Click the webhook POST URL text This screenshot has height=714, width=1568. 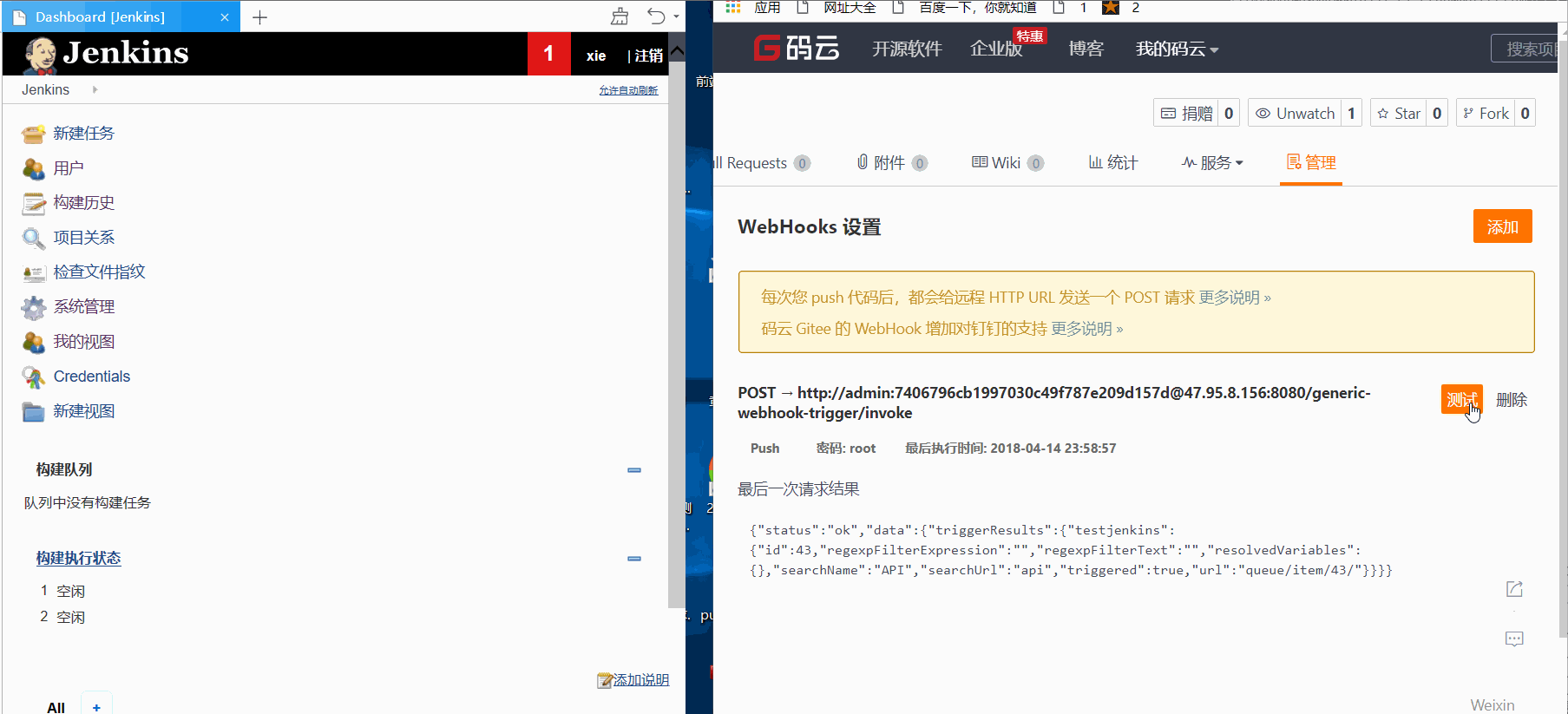coord(1054,403)
